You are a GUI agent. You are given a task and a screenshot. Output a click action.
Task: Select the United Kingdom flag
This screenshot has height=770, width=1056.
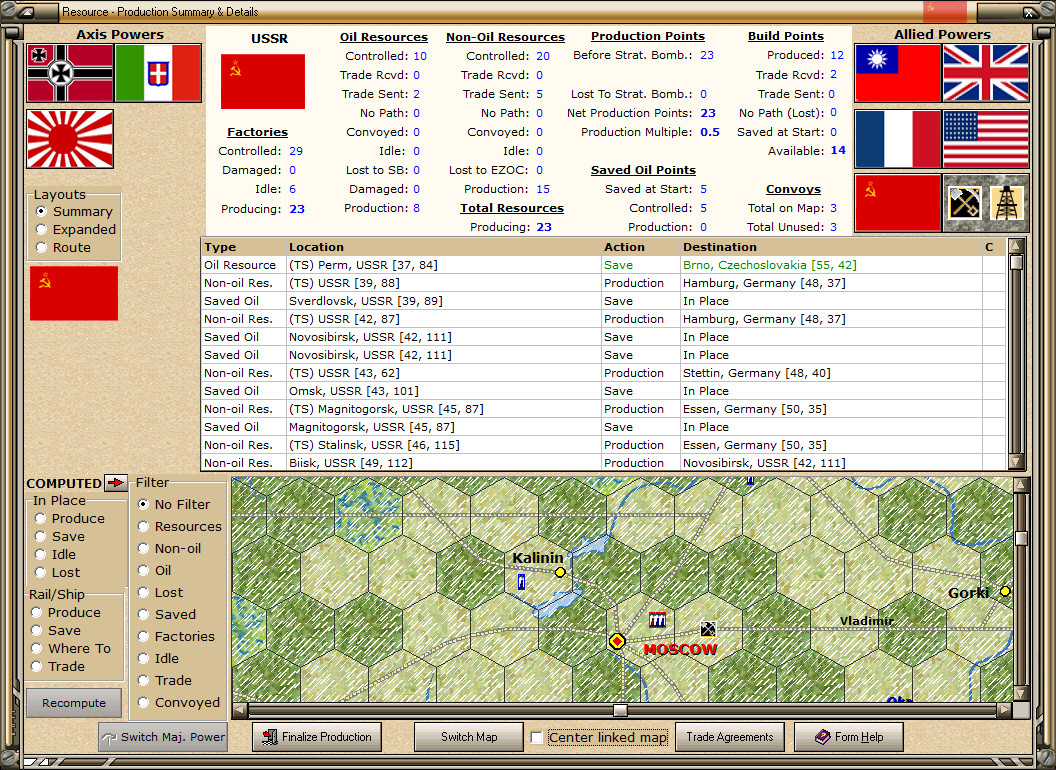(985, 73)
